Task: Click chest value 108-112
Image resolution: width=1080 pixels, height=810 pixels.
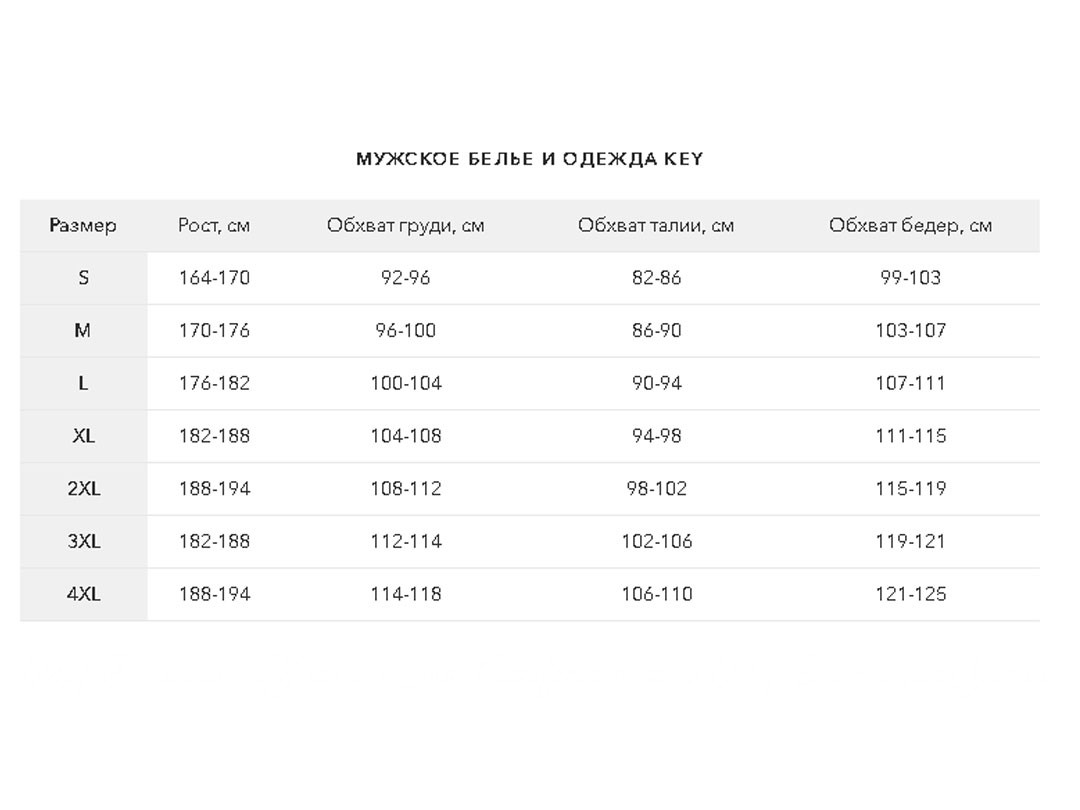Action: pyautogui.click(x=406, y=488)
